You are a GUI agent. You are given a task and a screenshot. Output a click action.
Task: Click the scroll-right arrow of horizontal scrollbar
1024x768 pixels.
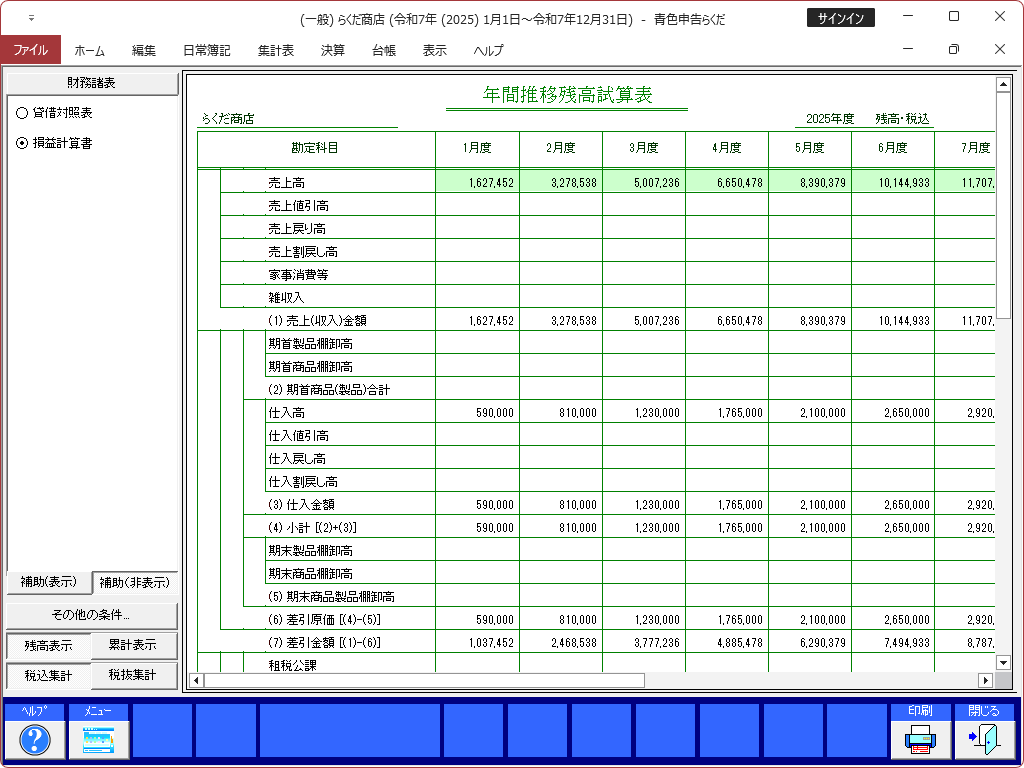tap(985, 680)
